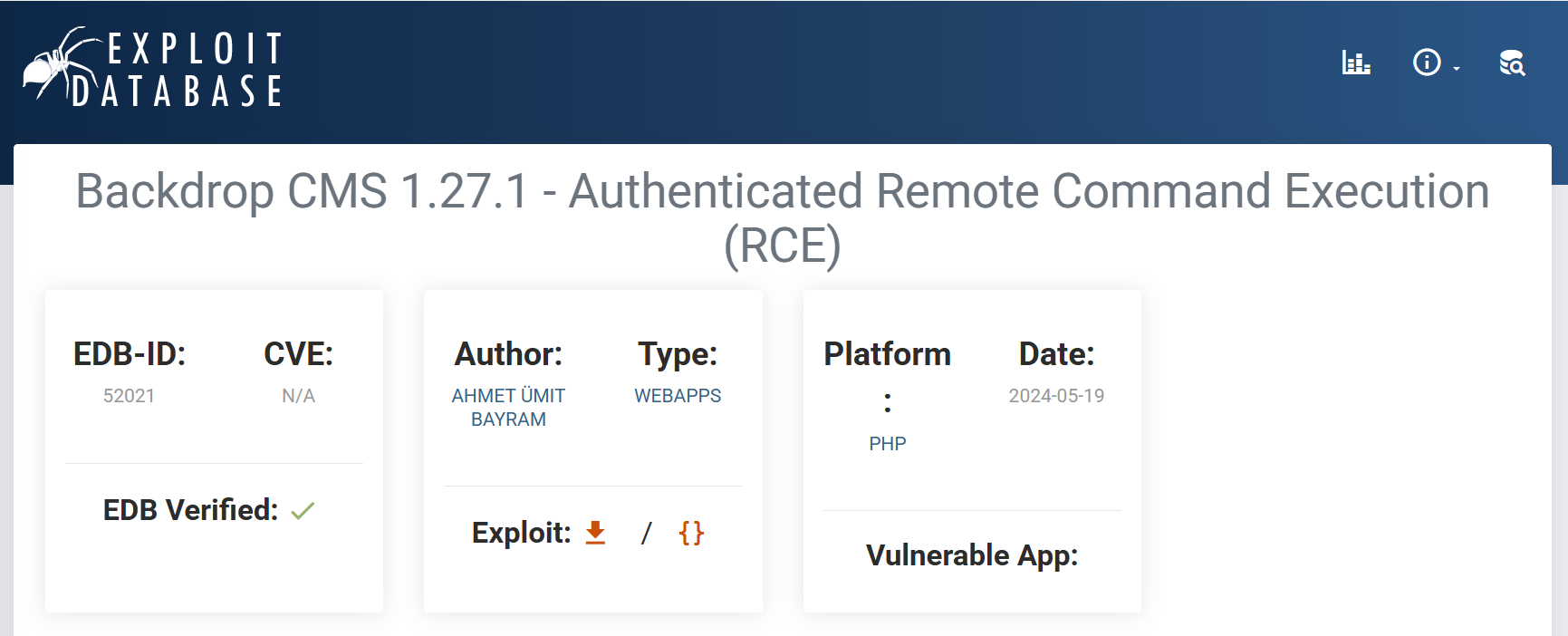Click the Date heading

pyautogui.click(x=1056, y=354)
